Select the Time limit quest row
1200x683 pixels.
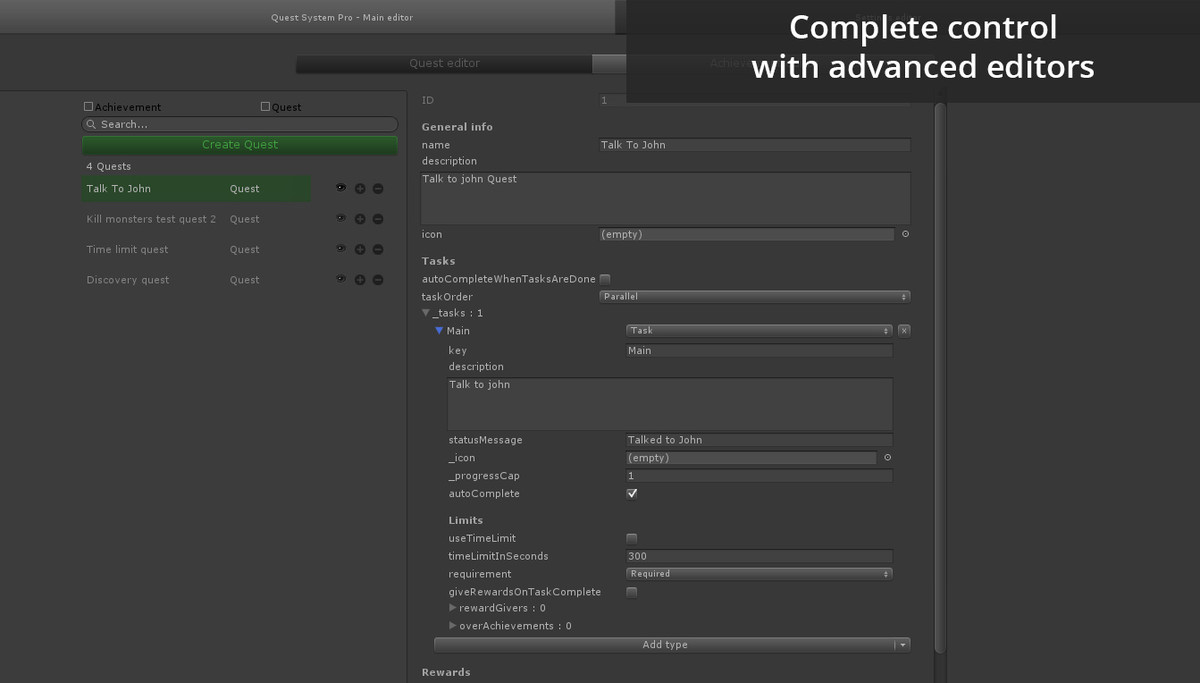click(197, 250)
